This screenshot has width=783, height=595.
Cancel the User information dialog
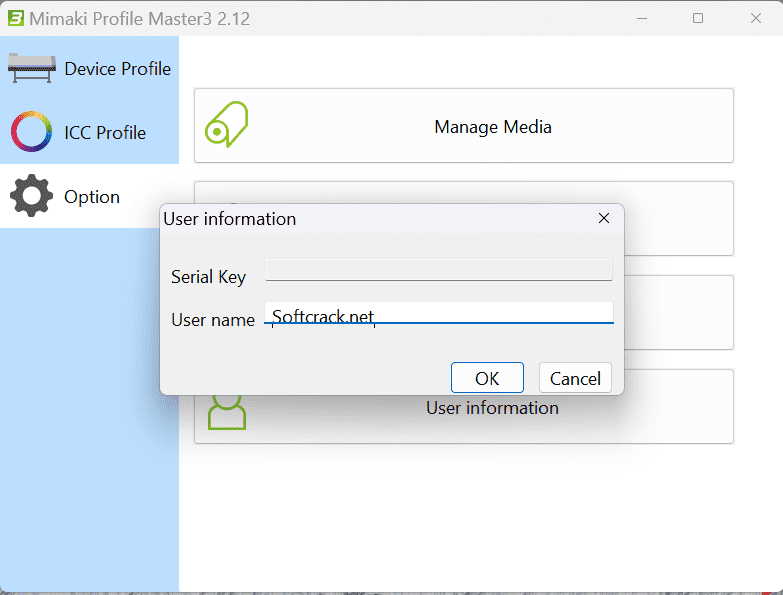pos(575,378)
